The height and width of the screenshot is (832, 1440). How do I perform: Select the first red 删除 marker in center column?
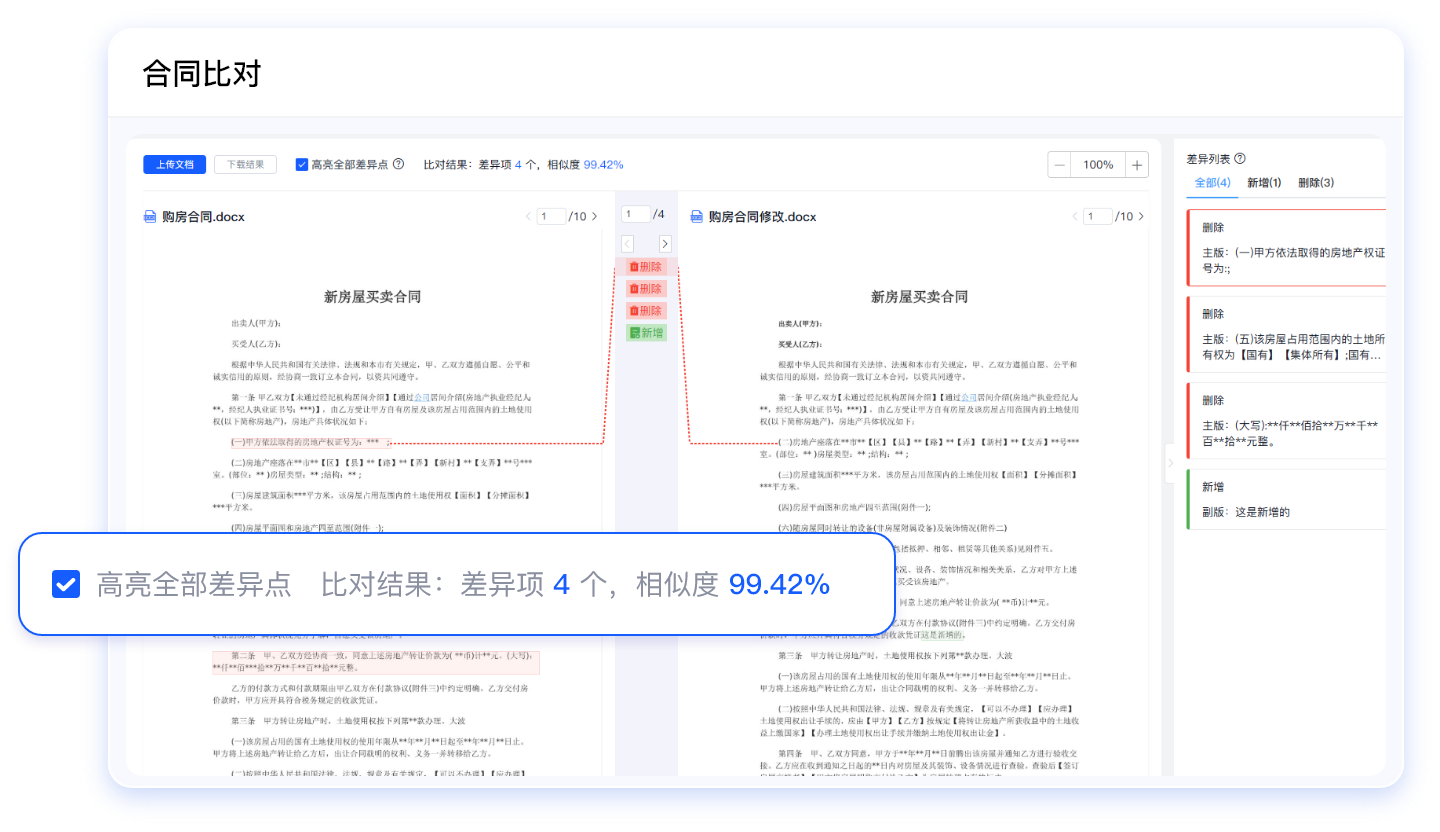tap(645, 266)
